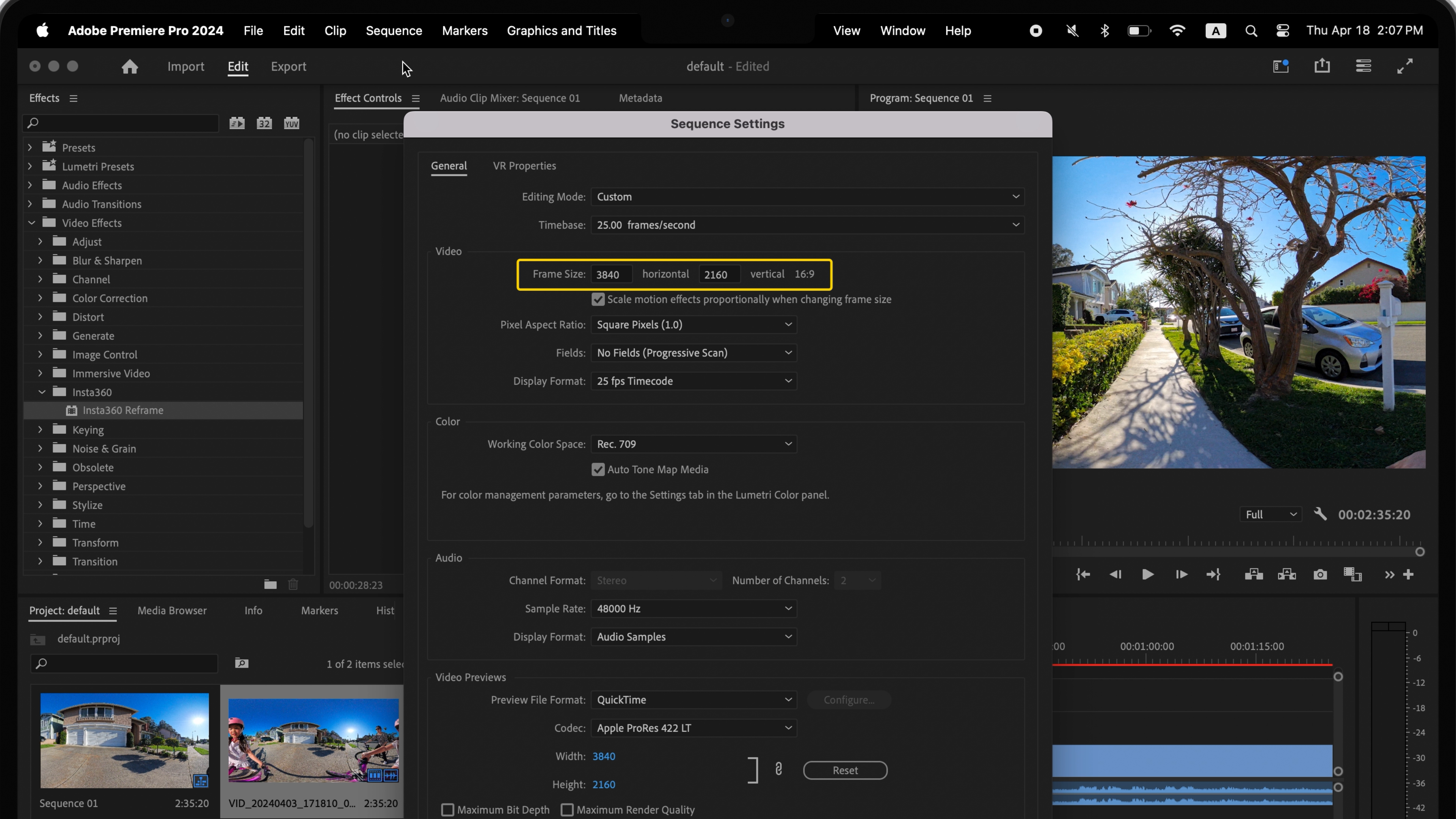This screenshot has width=1456, height=819.
Task: Click the Configure button for preview format
Action: [849, 700]
